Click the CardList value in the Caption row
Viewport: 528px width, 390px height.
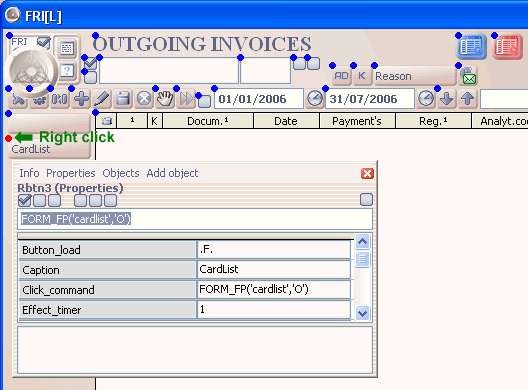pyautogui.click(x=274, y=269)
